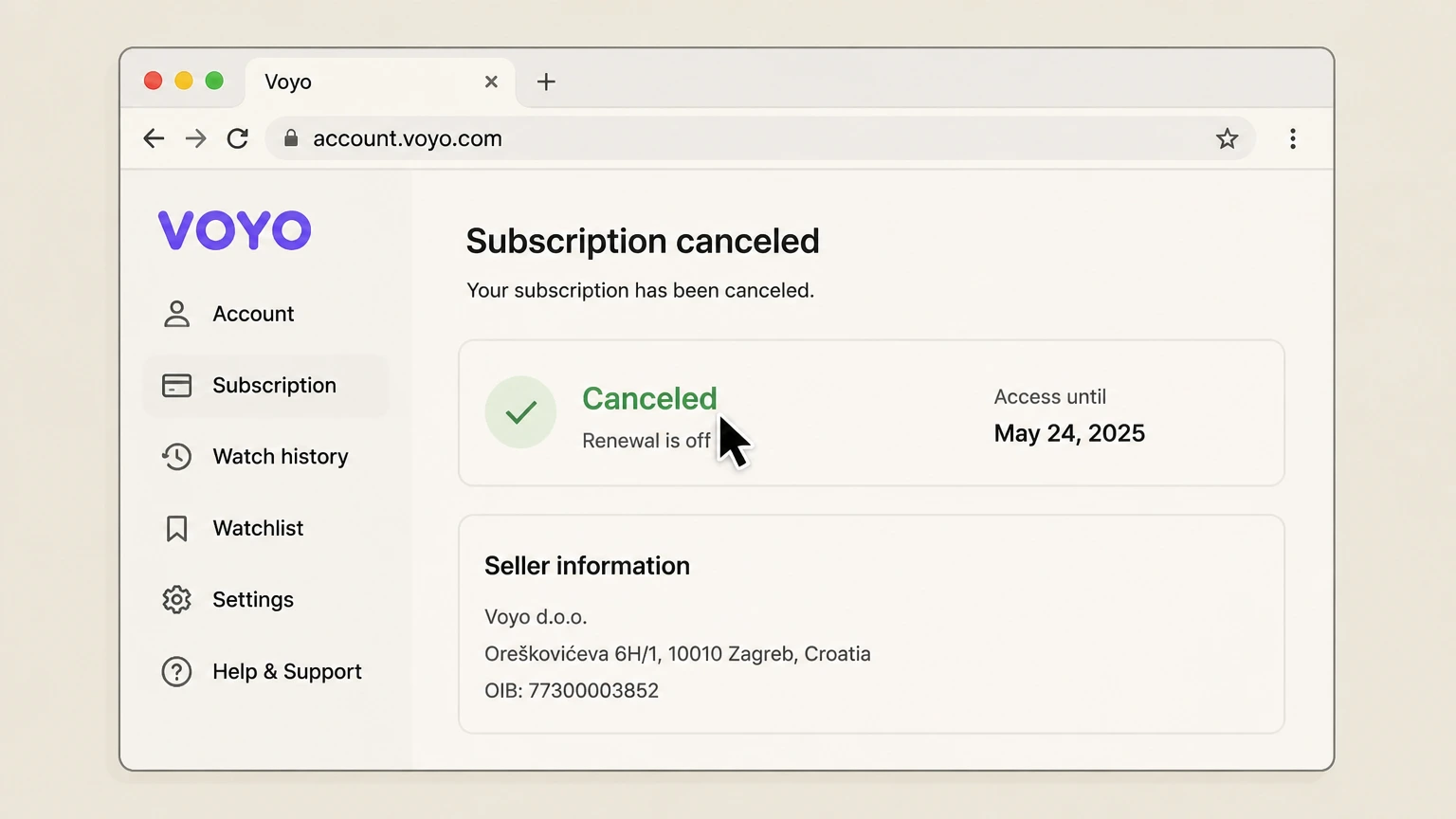
Task: Click the yellow minimize window button
Action: pyautogui.click(x=184, y=81)
